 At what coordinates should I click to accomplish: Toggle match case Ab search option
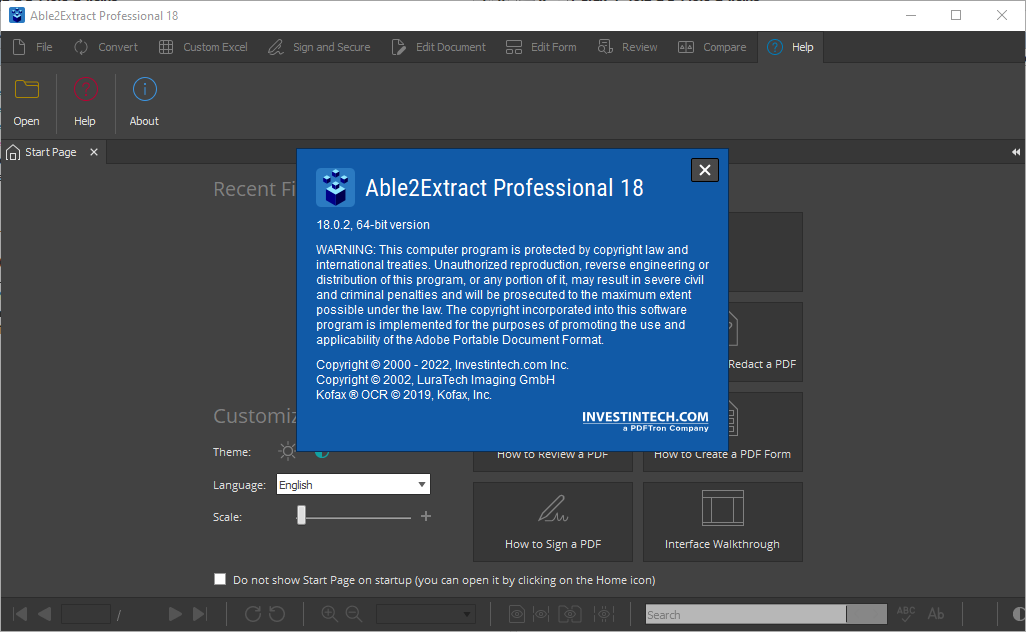click(x=936, y=614)
